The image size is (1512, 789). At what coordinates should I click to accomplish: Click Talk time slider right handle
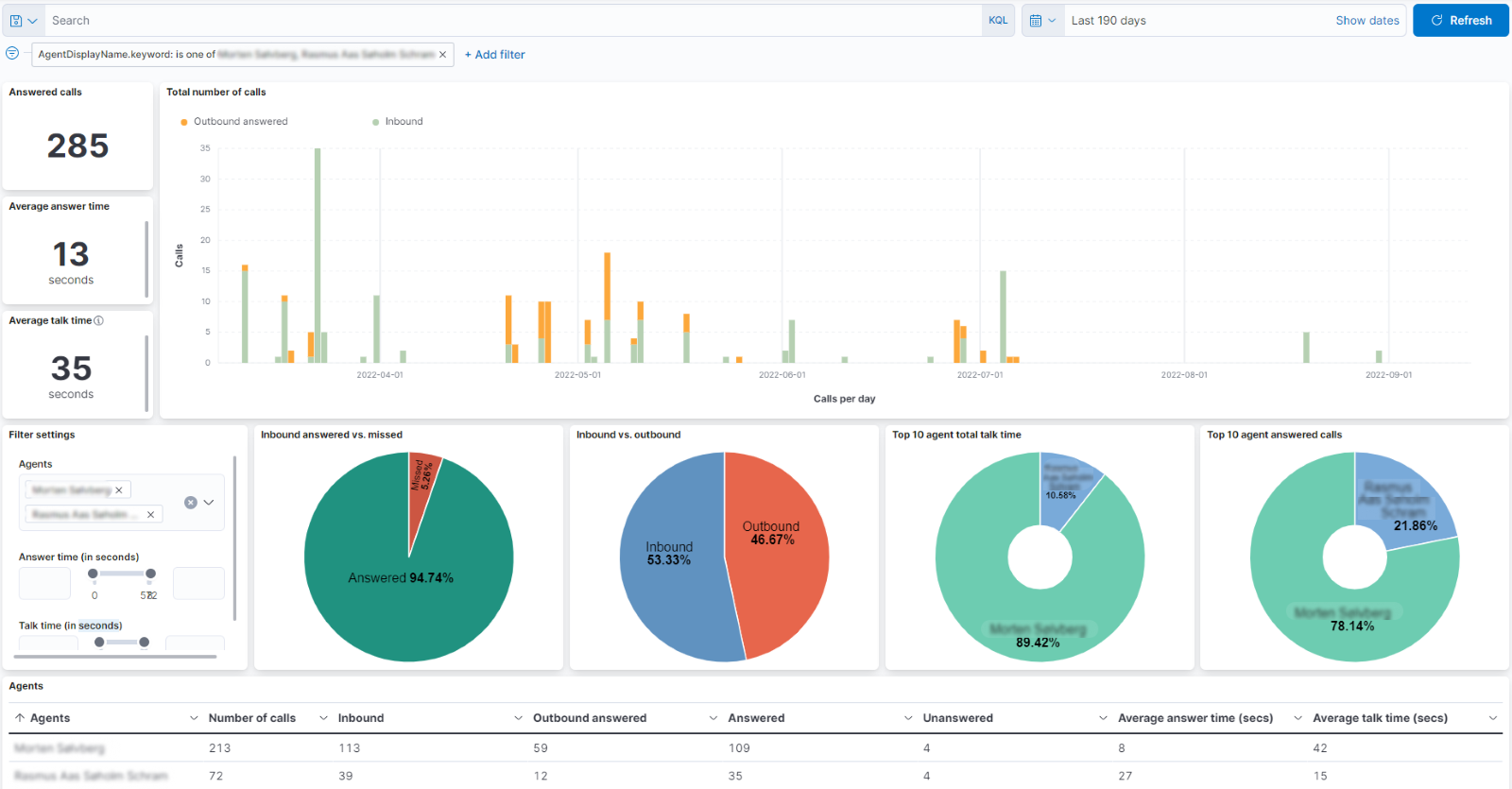coord(144,643)
